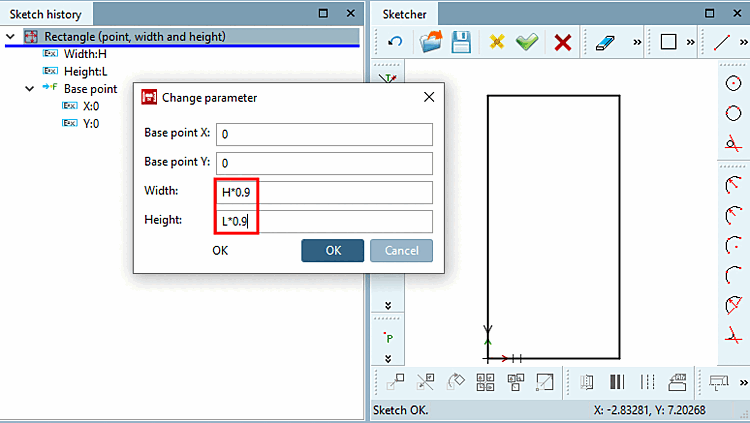
Task: Select the eraser tool
Action: tap(605, 43)
